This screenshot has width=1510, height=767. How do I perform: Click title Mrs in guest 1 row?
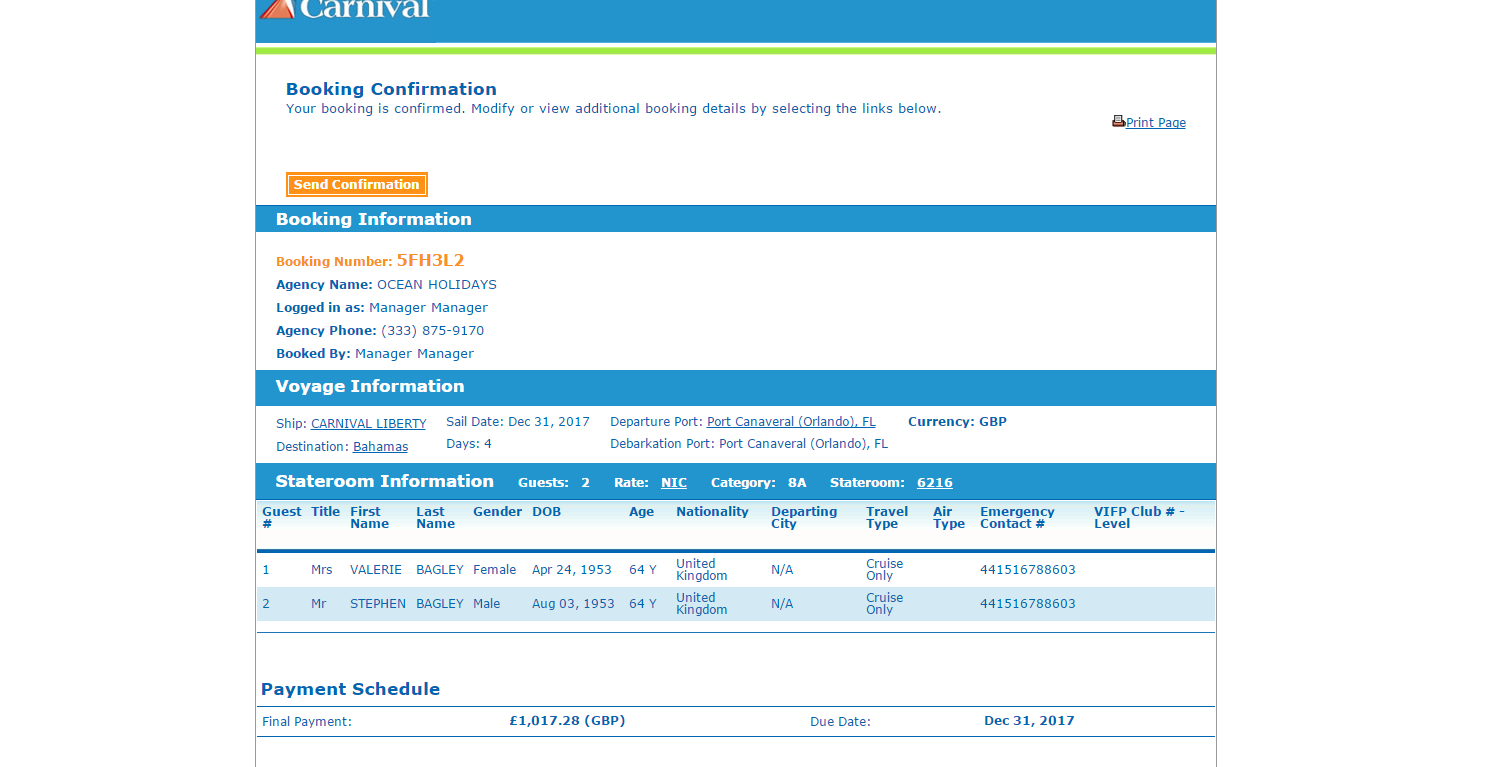(321, 570)
